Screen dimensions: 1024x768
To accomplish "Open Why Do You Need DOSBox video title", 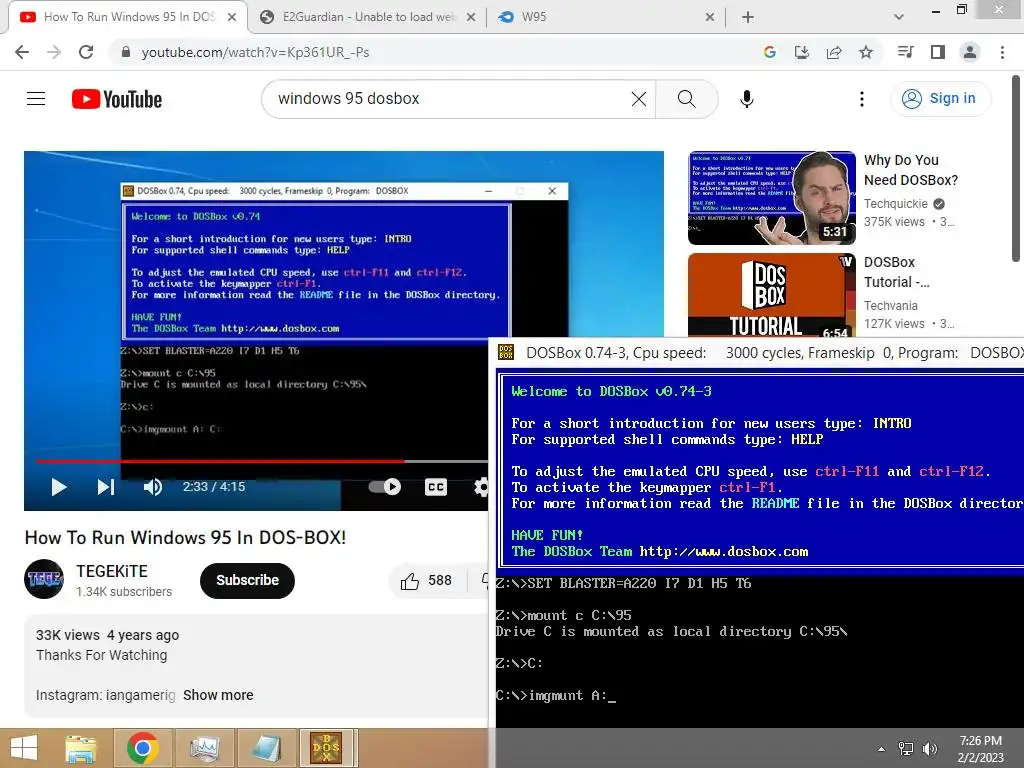I will point(911,170).
